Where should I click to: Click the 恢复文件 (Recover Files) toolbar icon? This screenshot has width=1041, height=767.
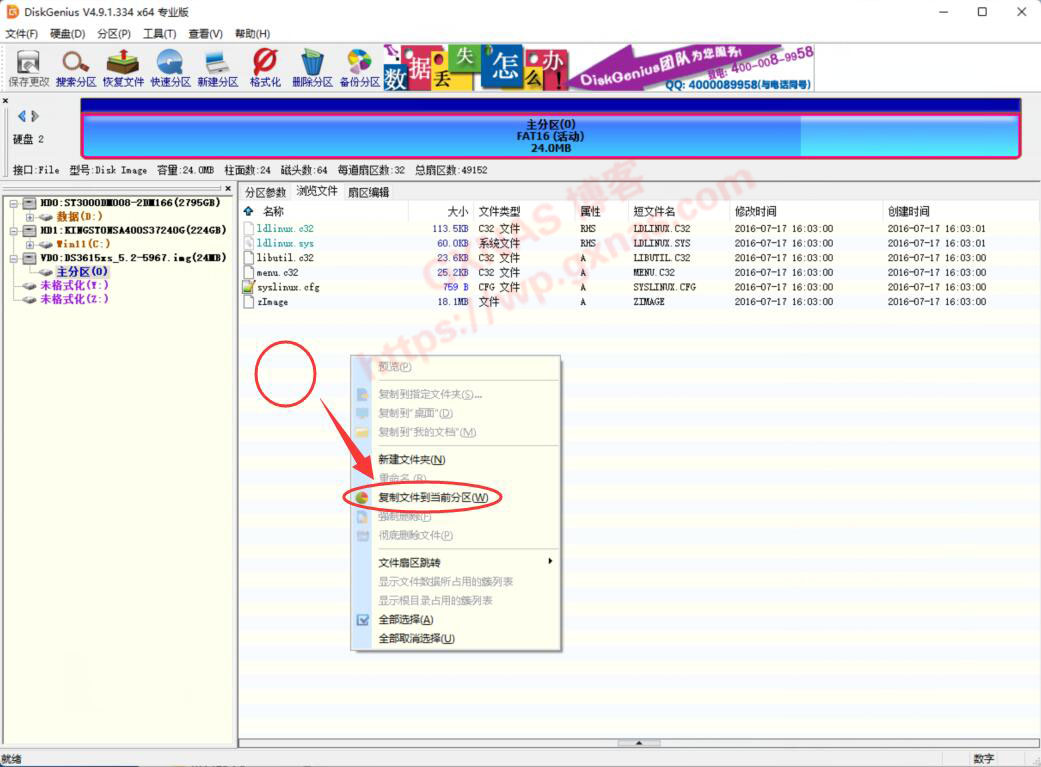click(123, 67)
